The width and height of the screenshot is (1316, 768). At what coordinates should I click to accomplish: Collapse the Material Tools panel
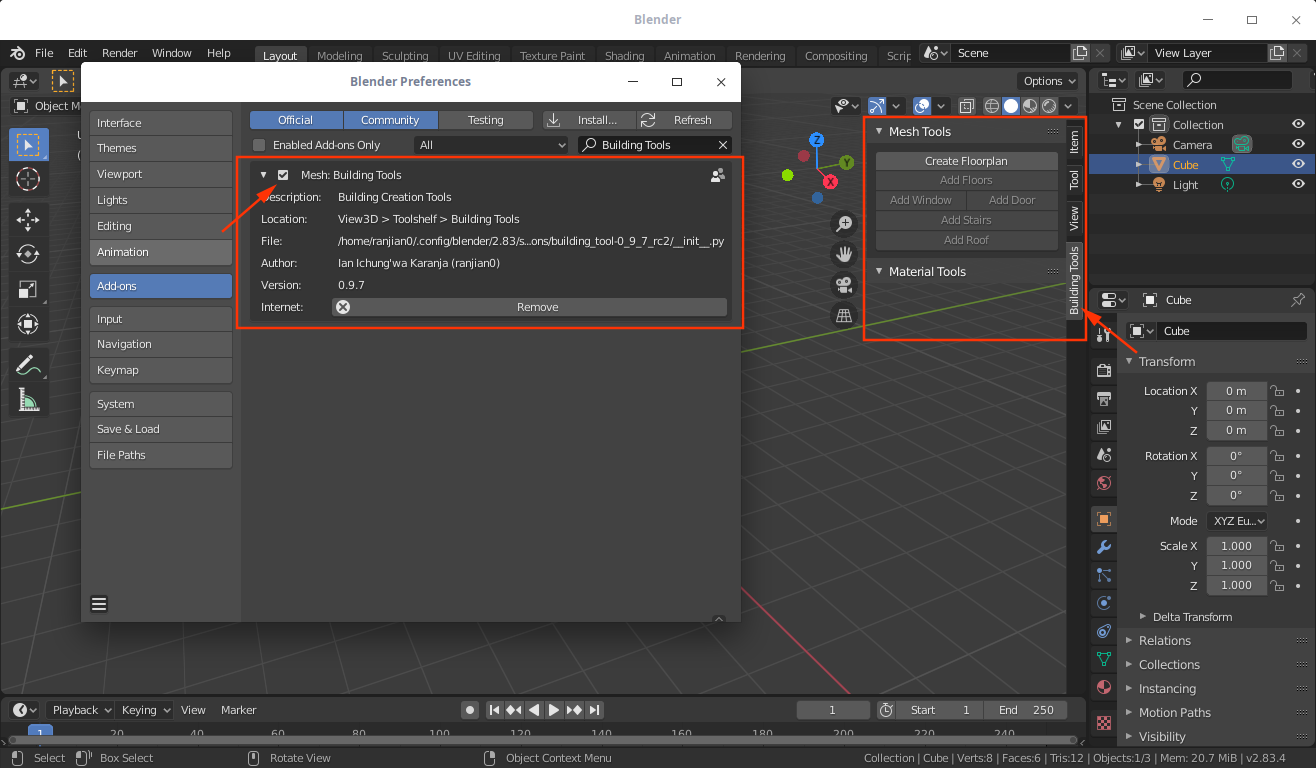pos(879,271)
